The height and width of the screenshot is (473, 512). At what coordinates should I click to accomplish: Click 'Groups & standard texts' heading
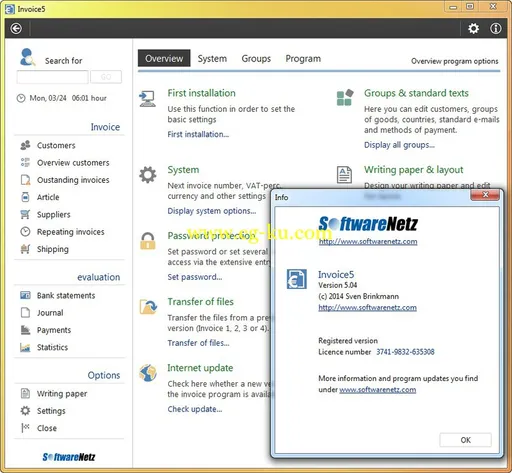(x=416, y=93)
